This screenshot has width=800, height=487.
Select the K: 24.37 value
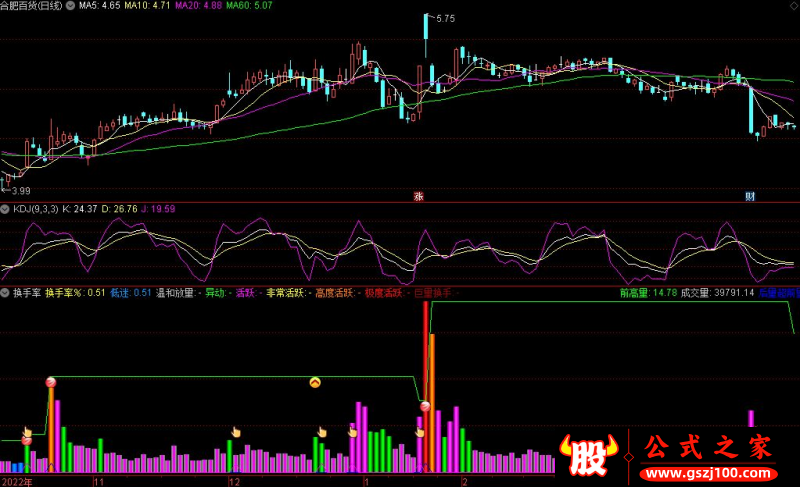[x=80, y=209]
